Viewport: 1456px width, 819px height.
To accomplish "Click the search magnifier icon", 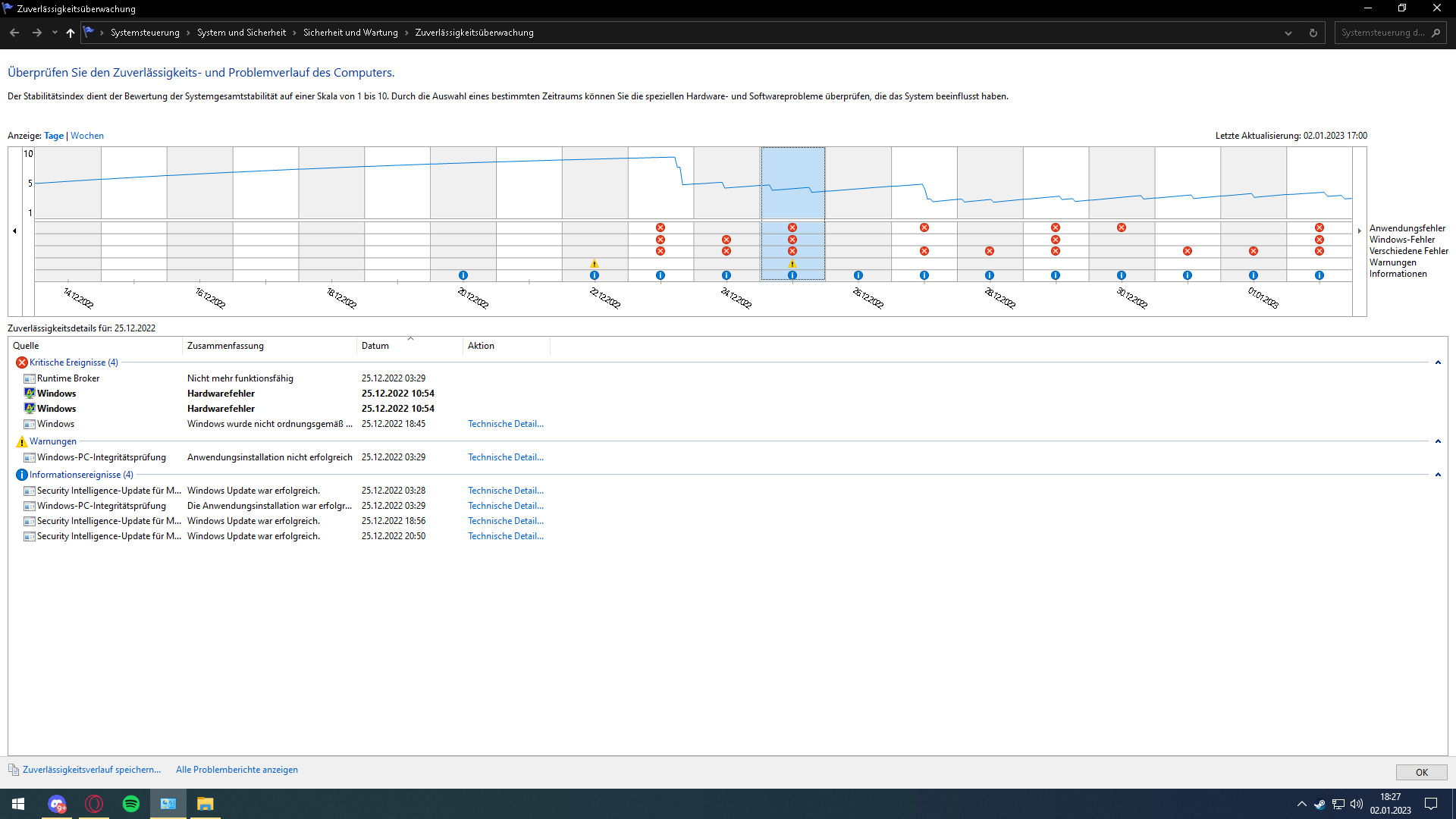I will point(1436,33).
